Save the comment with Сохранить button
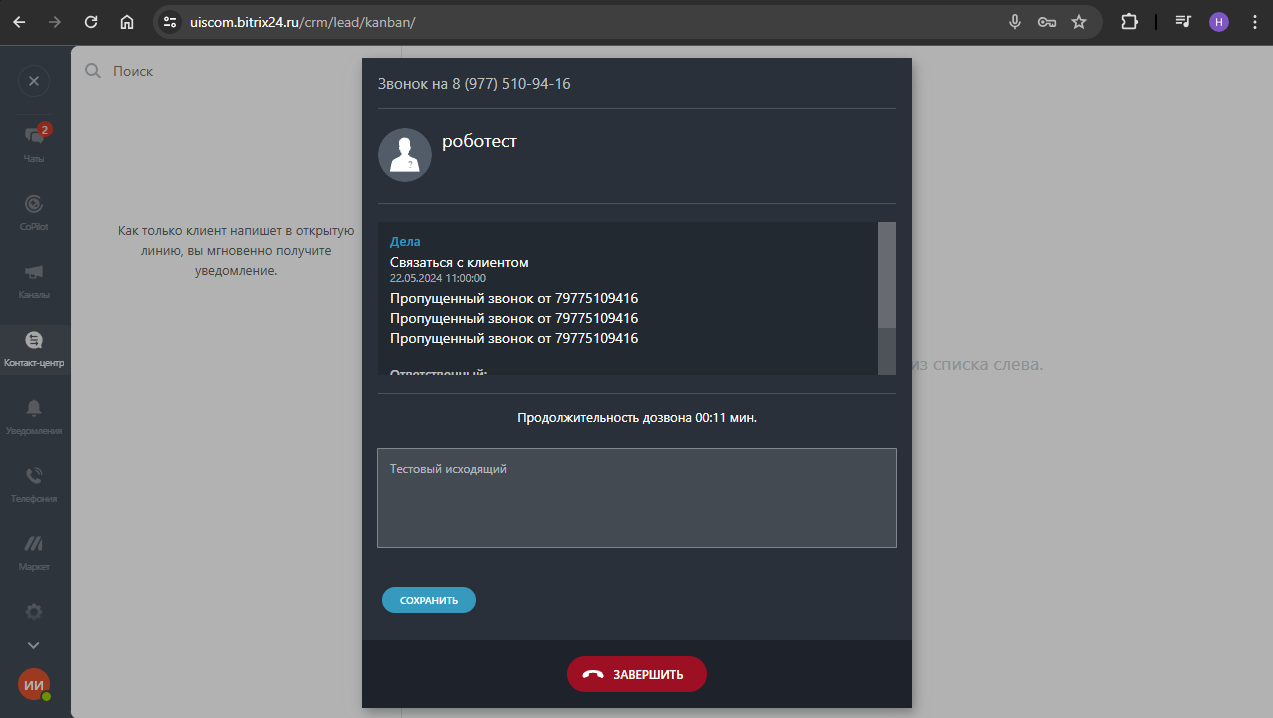 pyautogui.click(x=429, y=600)
